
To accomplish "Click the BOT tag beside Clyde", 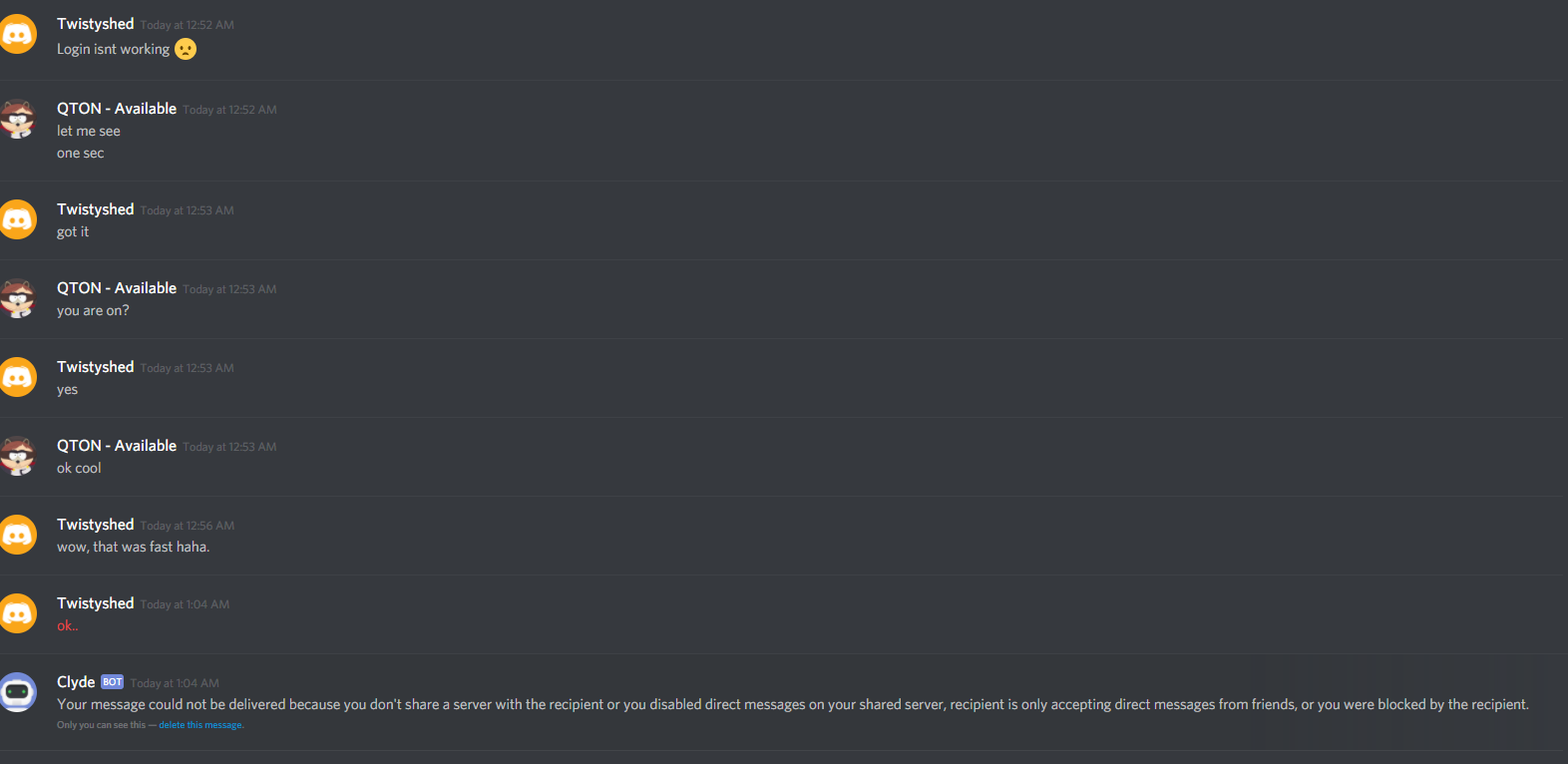I will (113, 682).
